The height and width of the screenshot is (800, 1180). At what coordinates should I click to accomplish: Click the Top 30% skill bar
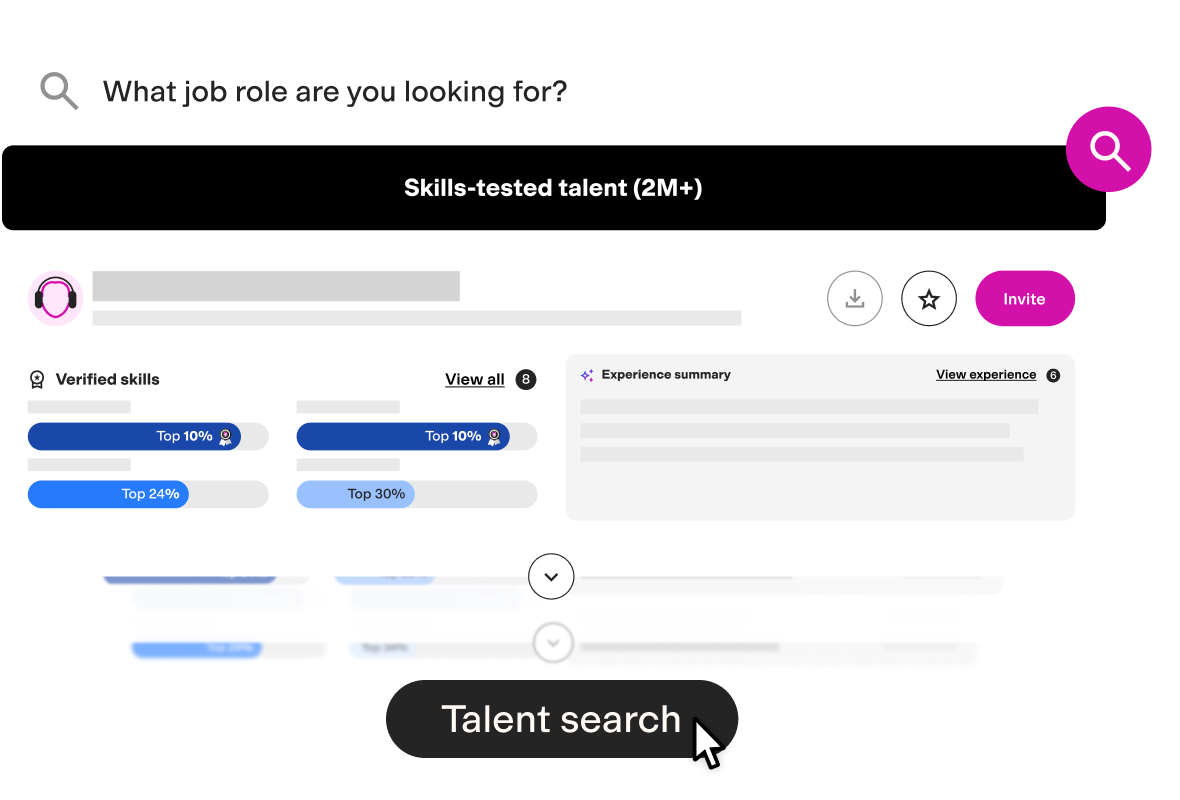(416, 494)
